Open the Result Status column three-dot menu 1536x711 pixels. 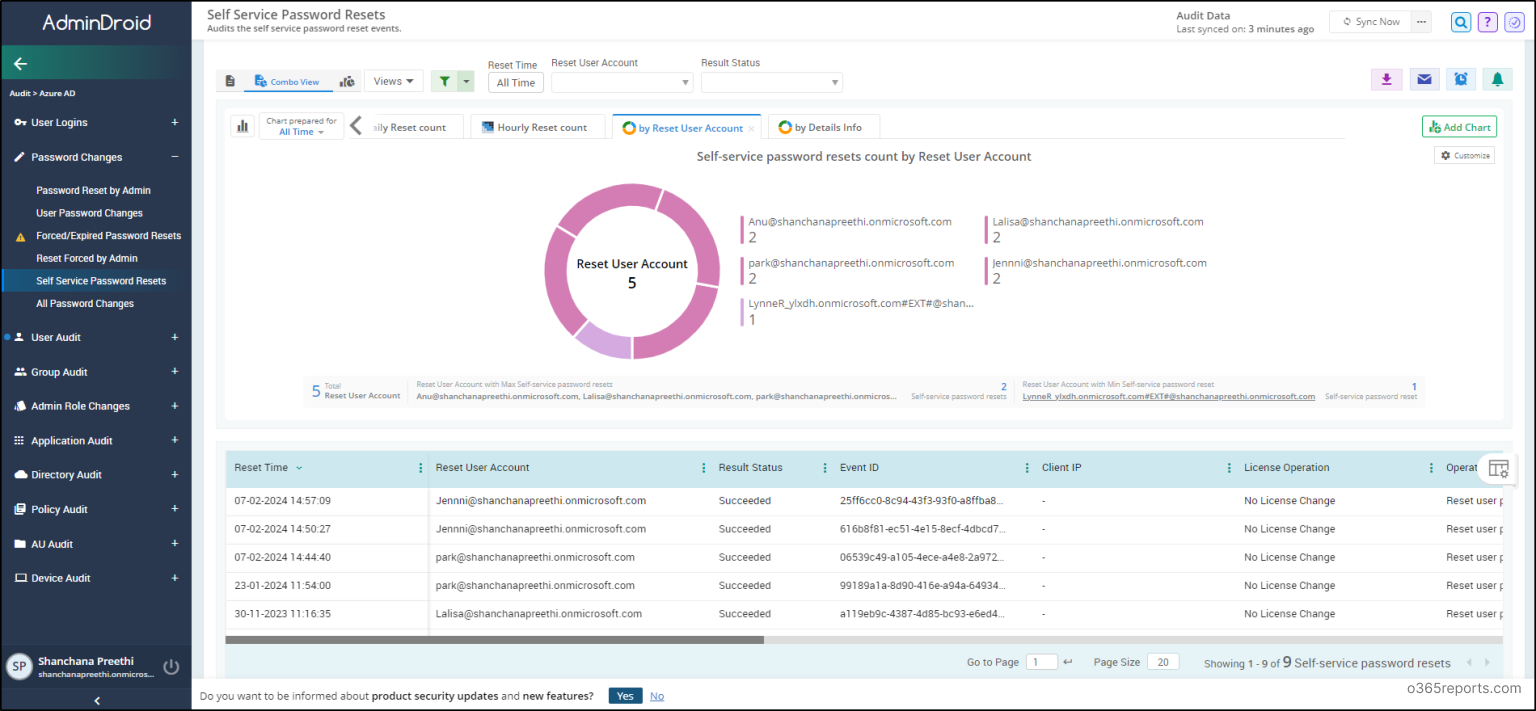click(824, 468)
